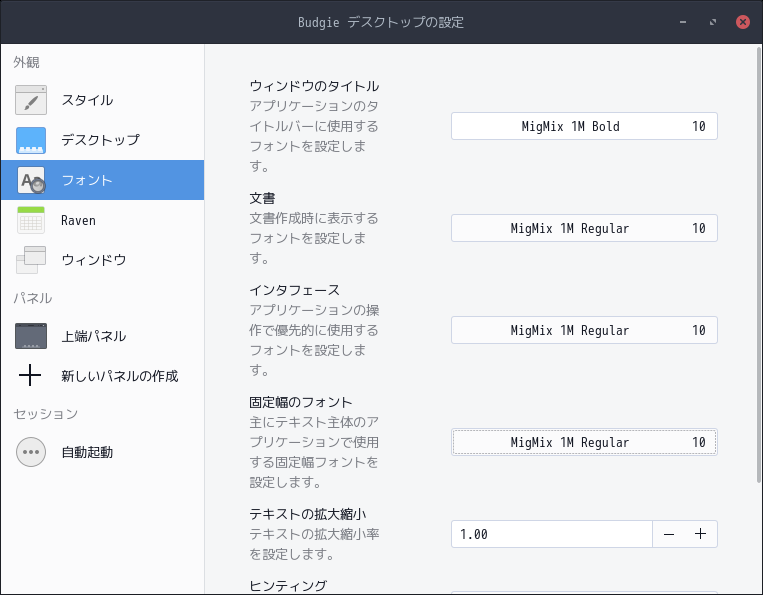
Task: Click the plus icon for new panel
Action: click(30, 376)
